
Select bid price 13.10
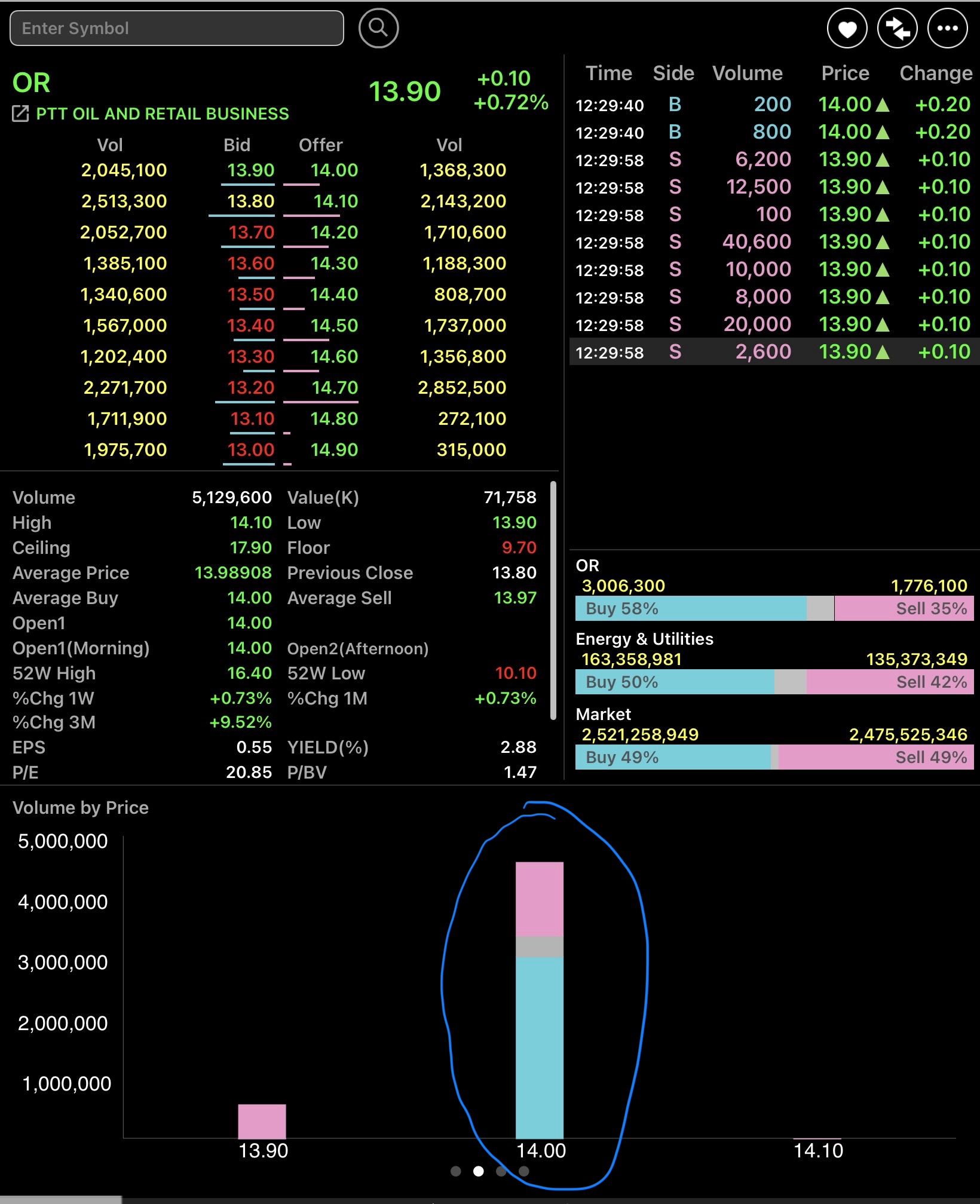(252, 419)
